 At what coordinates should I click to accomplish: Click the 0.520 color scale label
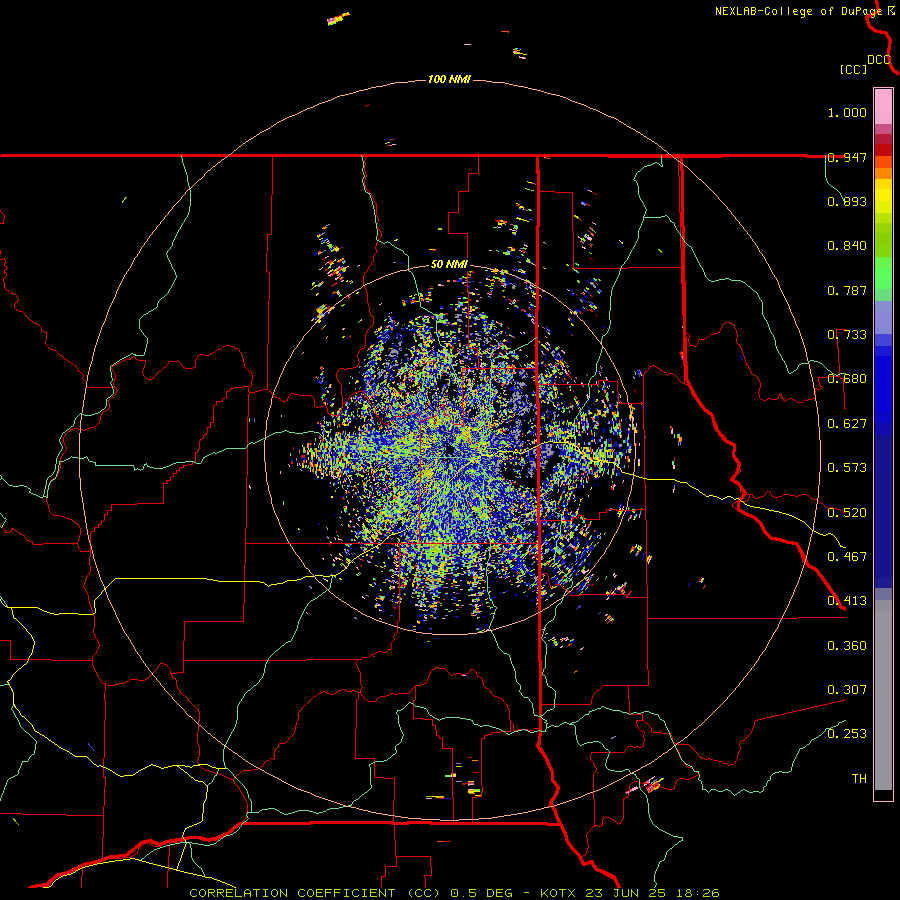click(847, 513)
